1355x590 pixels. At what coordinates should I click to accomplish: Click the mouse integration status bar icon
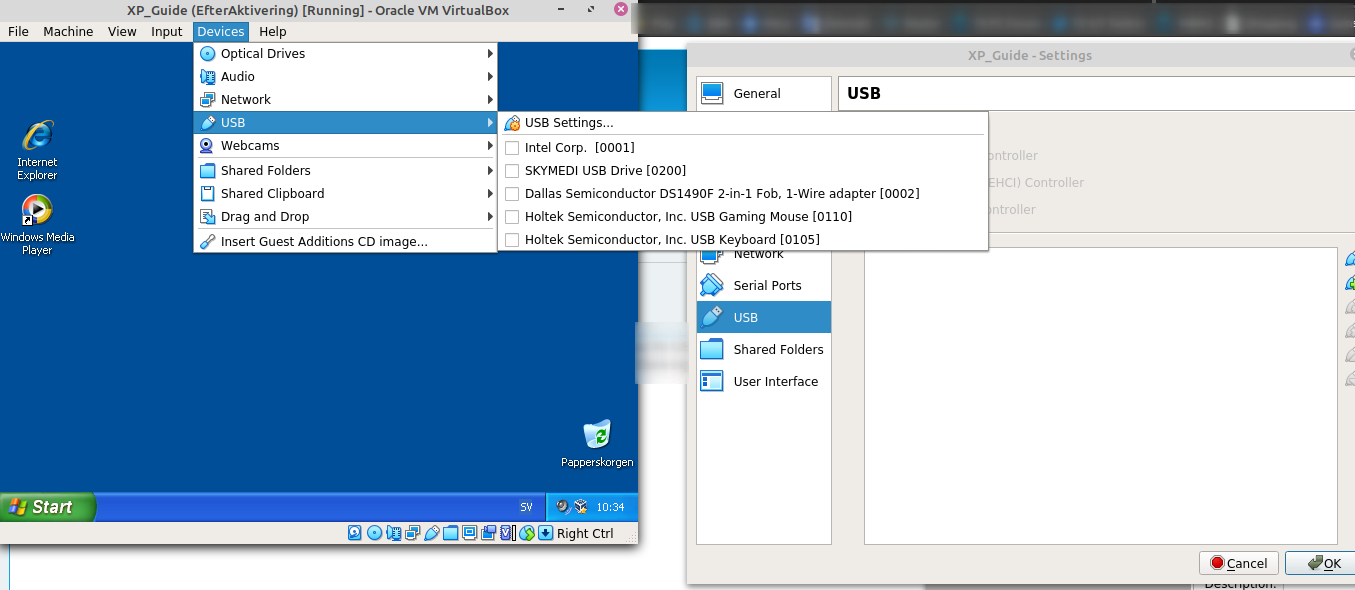[x=527, y=533]
